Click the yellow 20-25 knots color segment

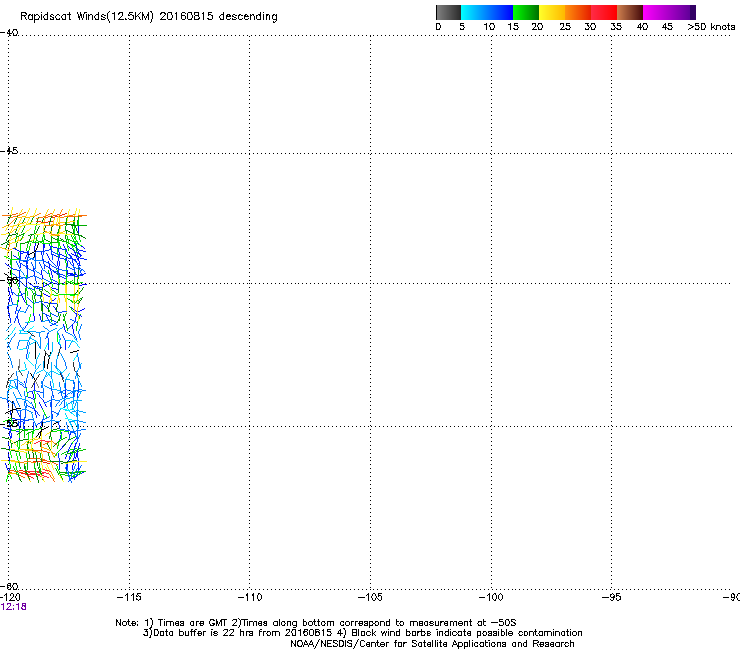click(552, 12)
